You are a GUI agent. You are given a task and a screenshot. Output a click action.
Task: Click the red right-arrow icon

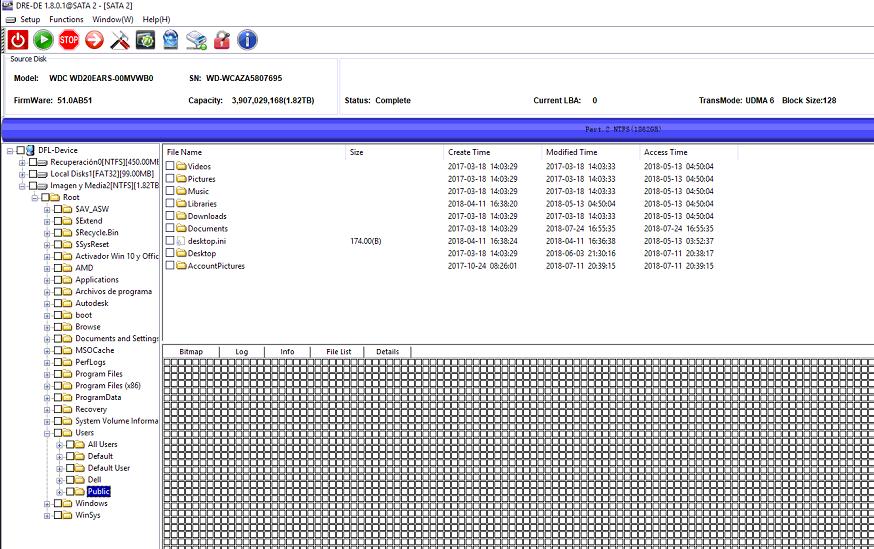point(94,40)
